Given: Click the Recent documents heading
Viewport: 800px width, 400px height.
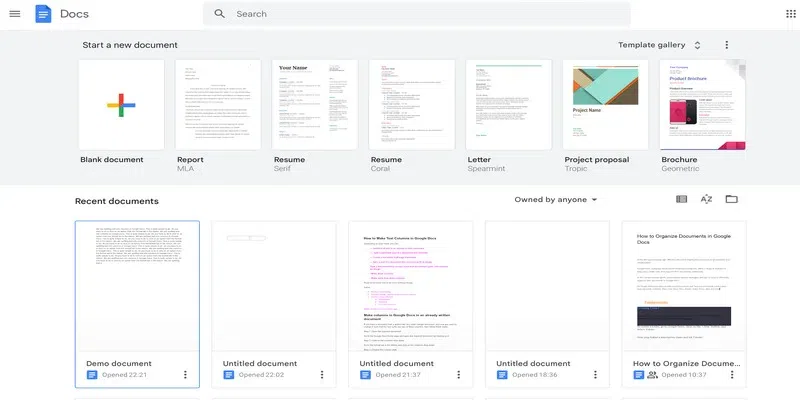Looking at the screenshot, I should pyautogui.click(x=117, y=201).
